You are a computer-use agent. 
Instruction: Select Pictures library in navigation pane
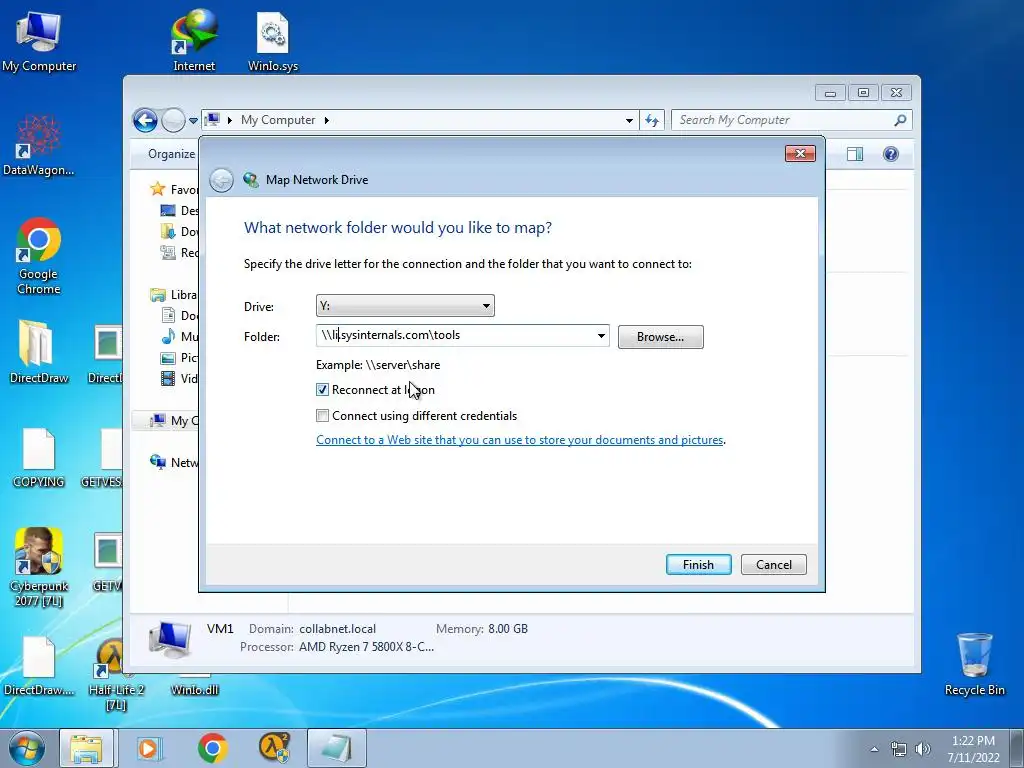[x=180, y=357]
